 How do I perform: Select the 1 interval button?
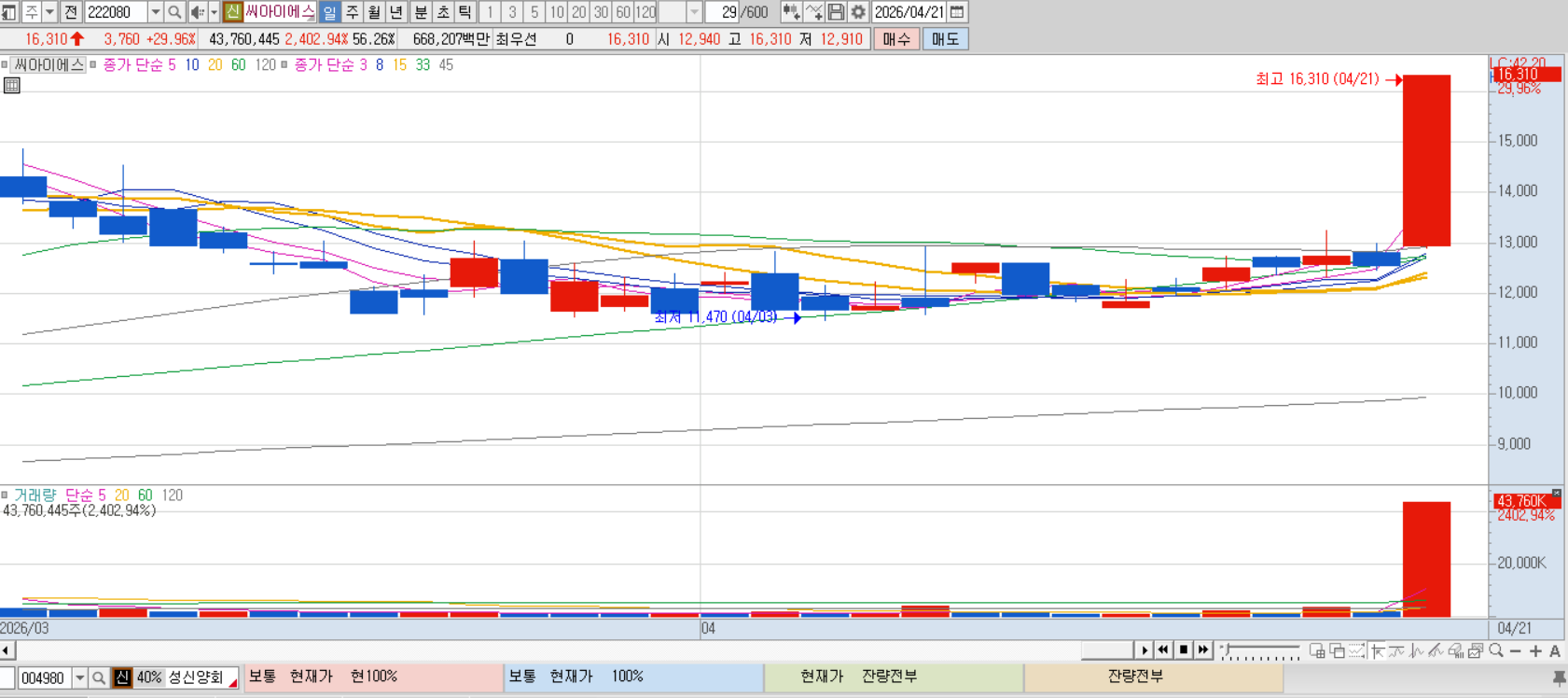(490, 12)
